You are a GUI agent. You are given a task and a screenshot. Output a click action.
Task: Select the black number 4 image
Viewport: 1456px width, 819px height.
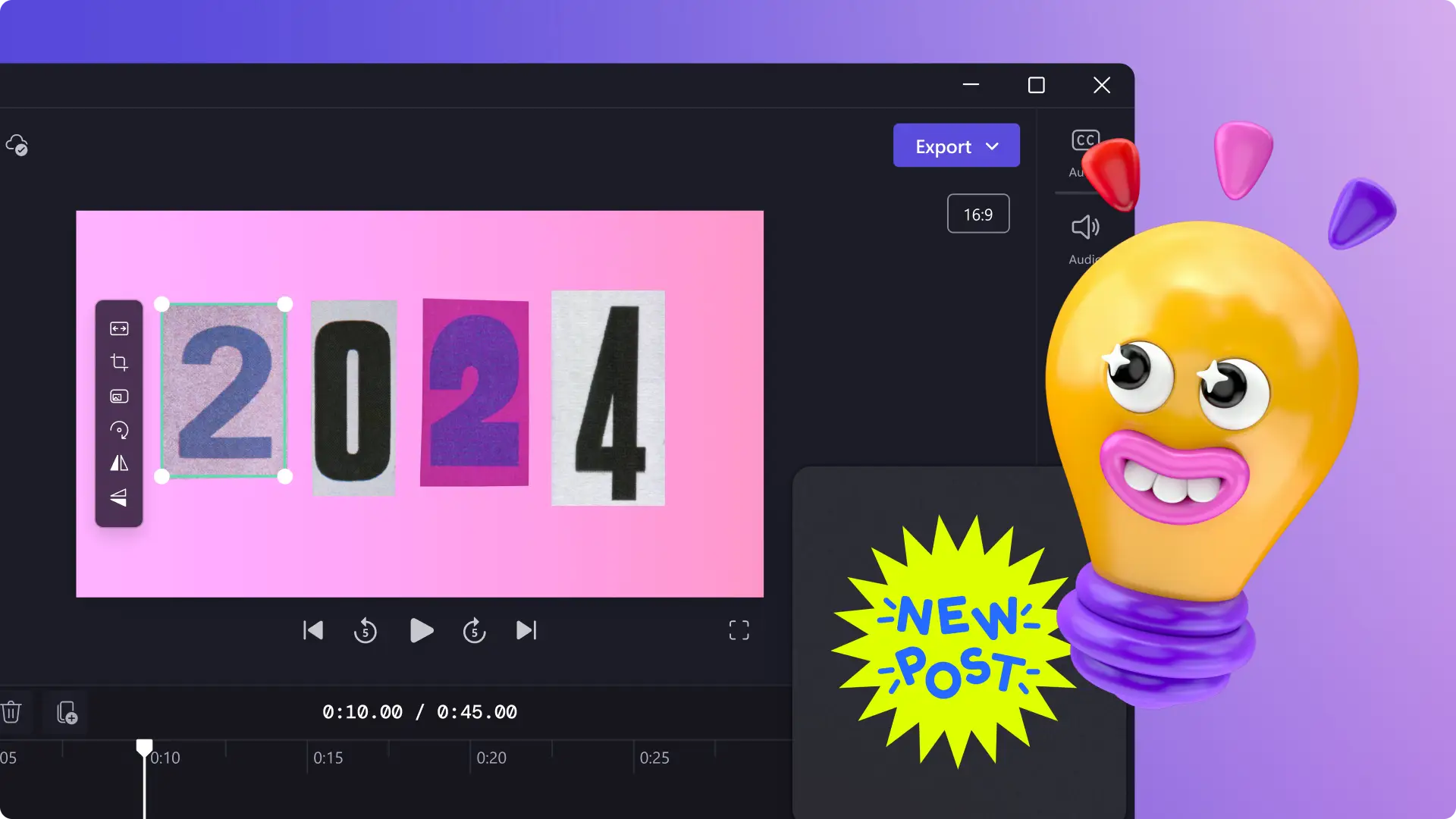pyautogui.click(x=608, y=398)
